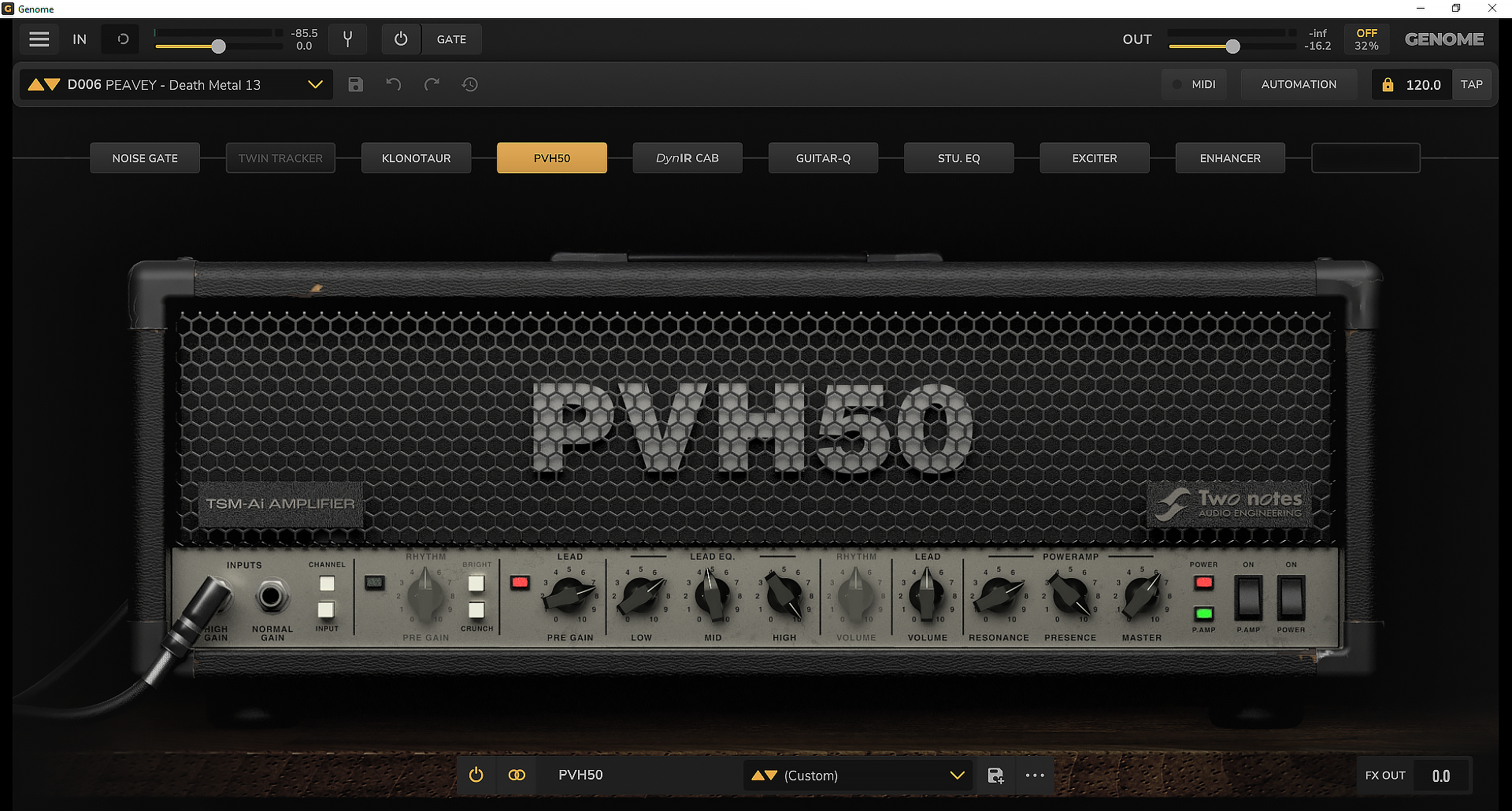Click the OFF 32% CPU indicator

coord(1366,39)
